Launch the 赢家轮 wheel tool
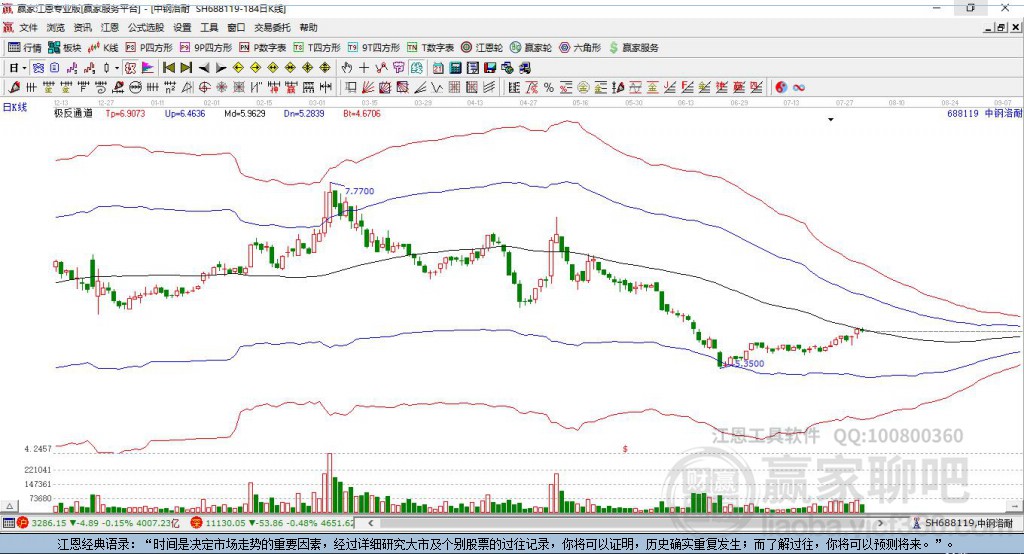Viewport: 1024px width, 554px height. 531,48
